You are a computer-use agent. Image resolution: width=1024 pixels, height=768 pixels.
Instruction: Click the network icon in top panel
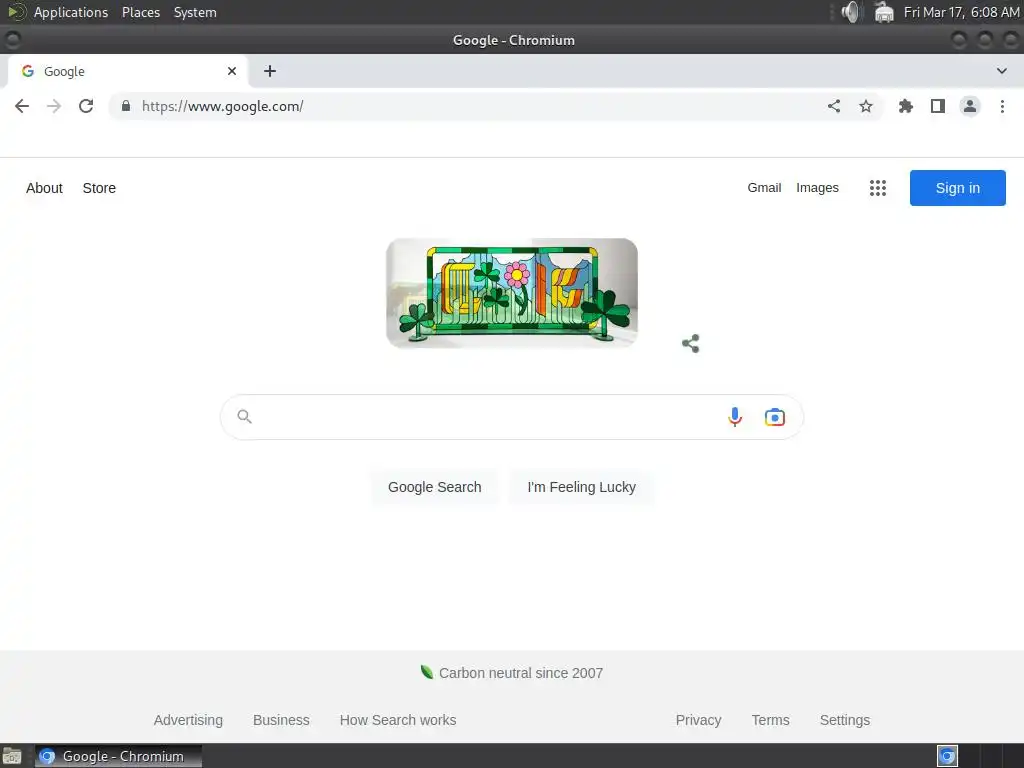pos(884,12)
